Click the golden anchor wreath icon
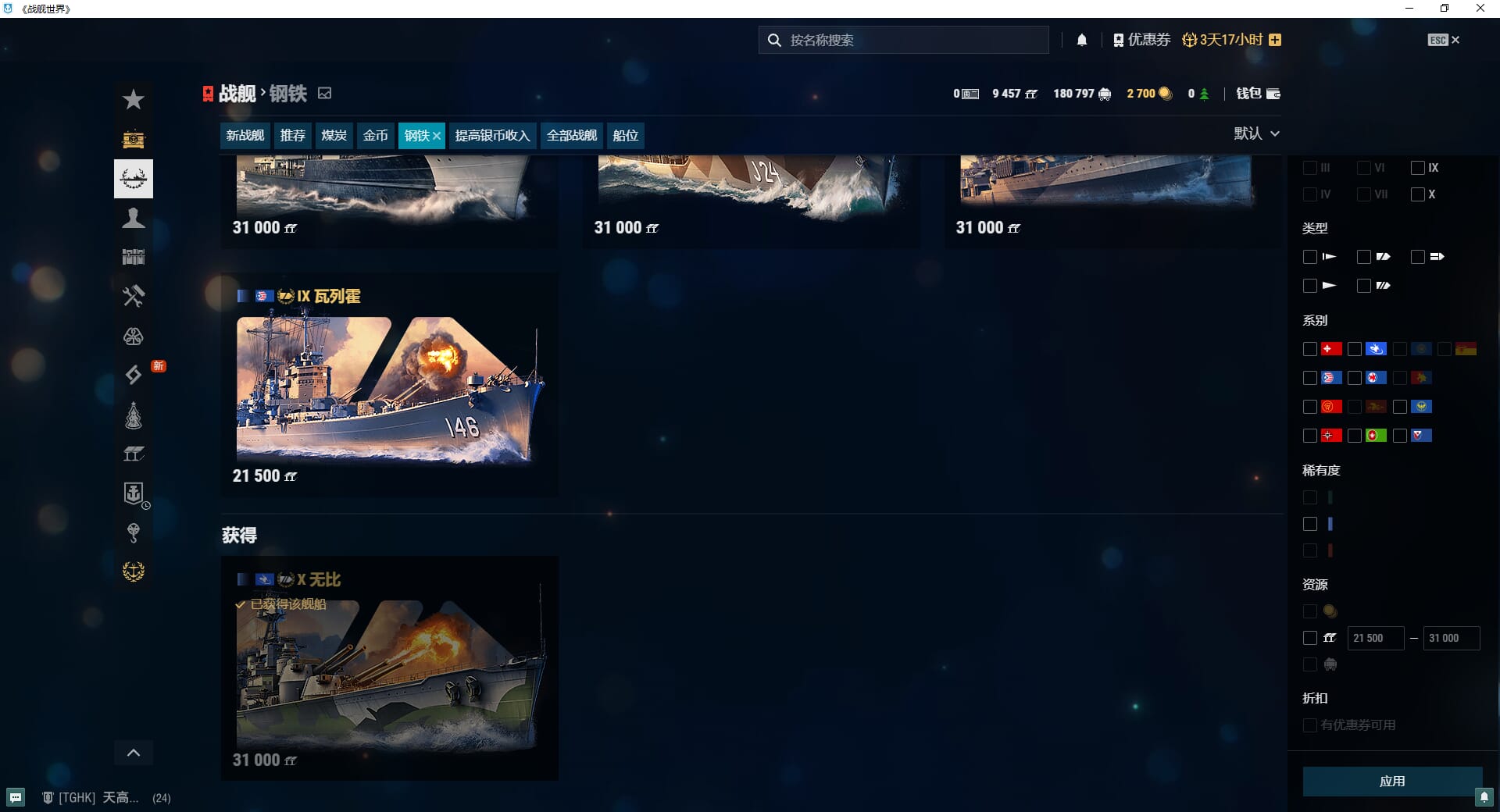 point(134,572)
